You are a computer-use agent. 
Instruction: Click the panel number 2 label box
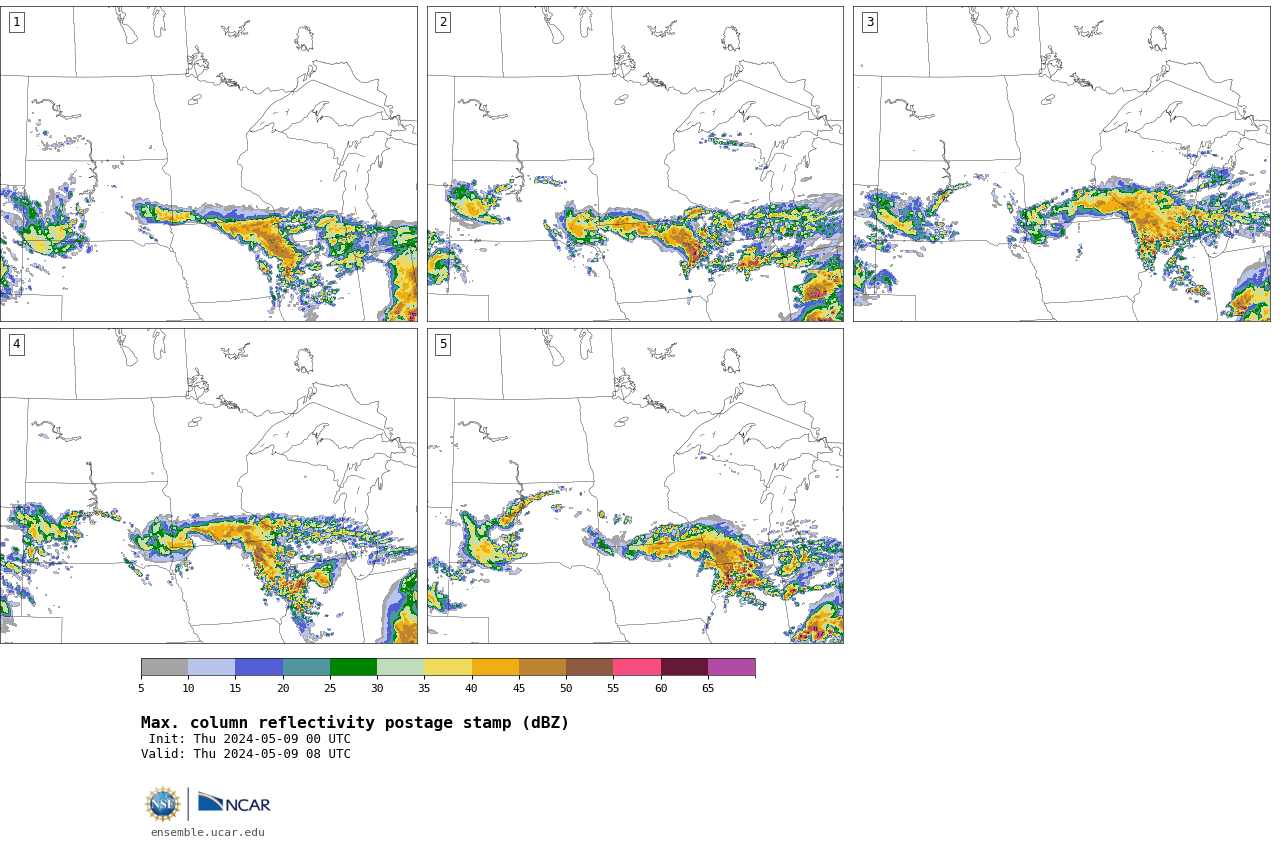(x=443, y=22)
